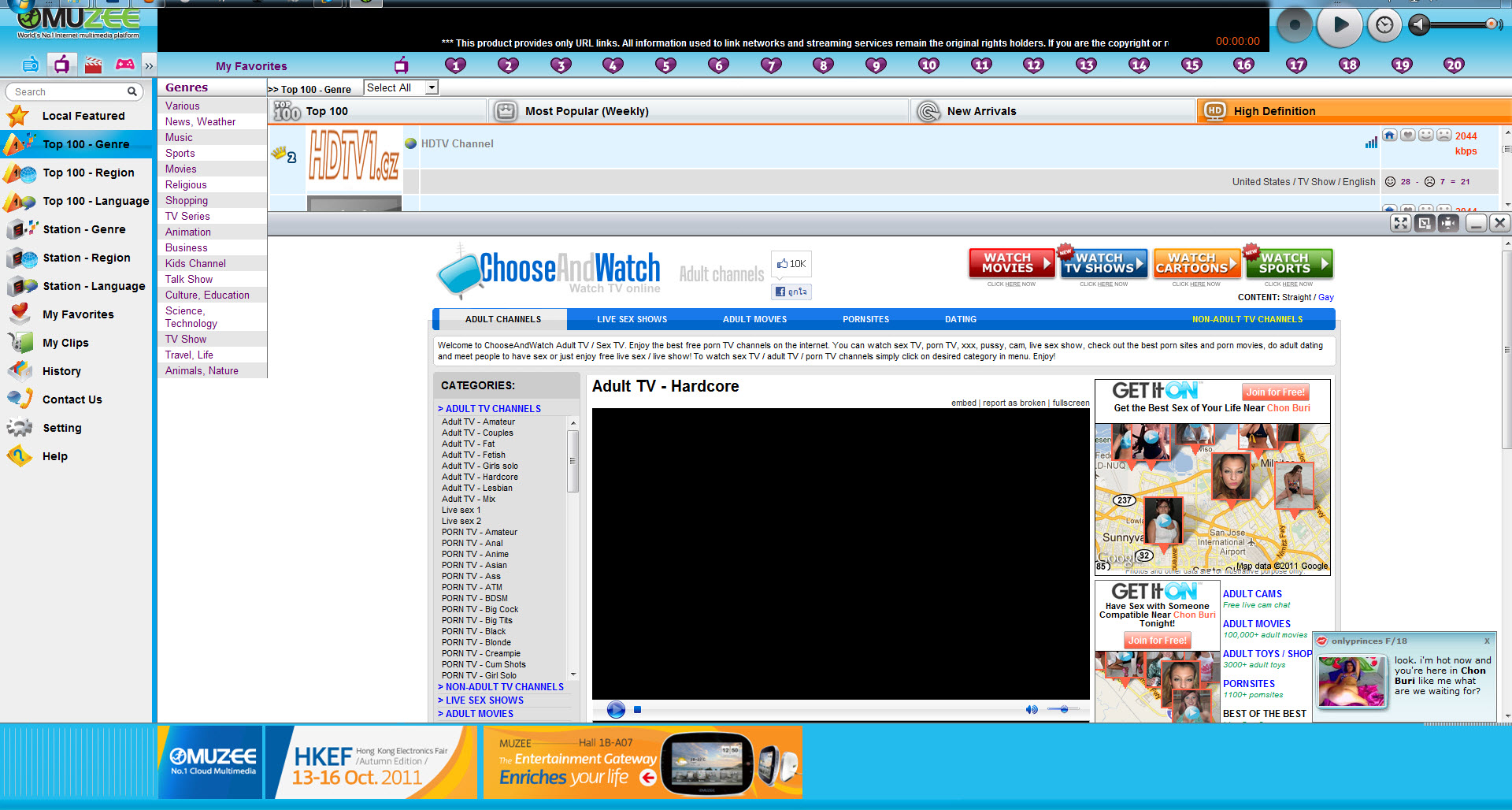The height and width of the screenshot is (810, 1512).
Task: Open Station - Language in the sidebar
Action: click(x=76, y=286)
